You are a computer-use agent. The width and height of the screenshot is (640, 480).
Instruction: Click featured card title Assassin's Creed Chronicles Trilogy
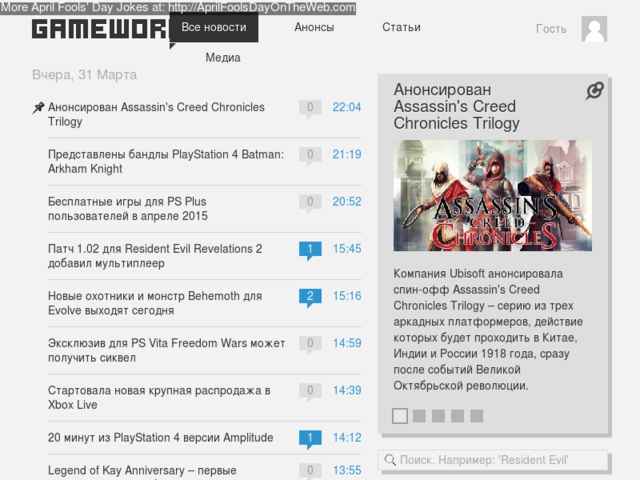click(456, 107)
